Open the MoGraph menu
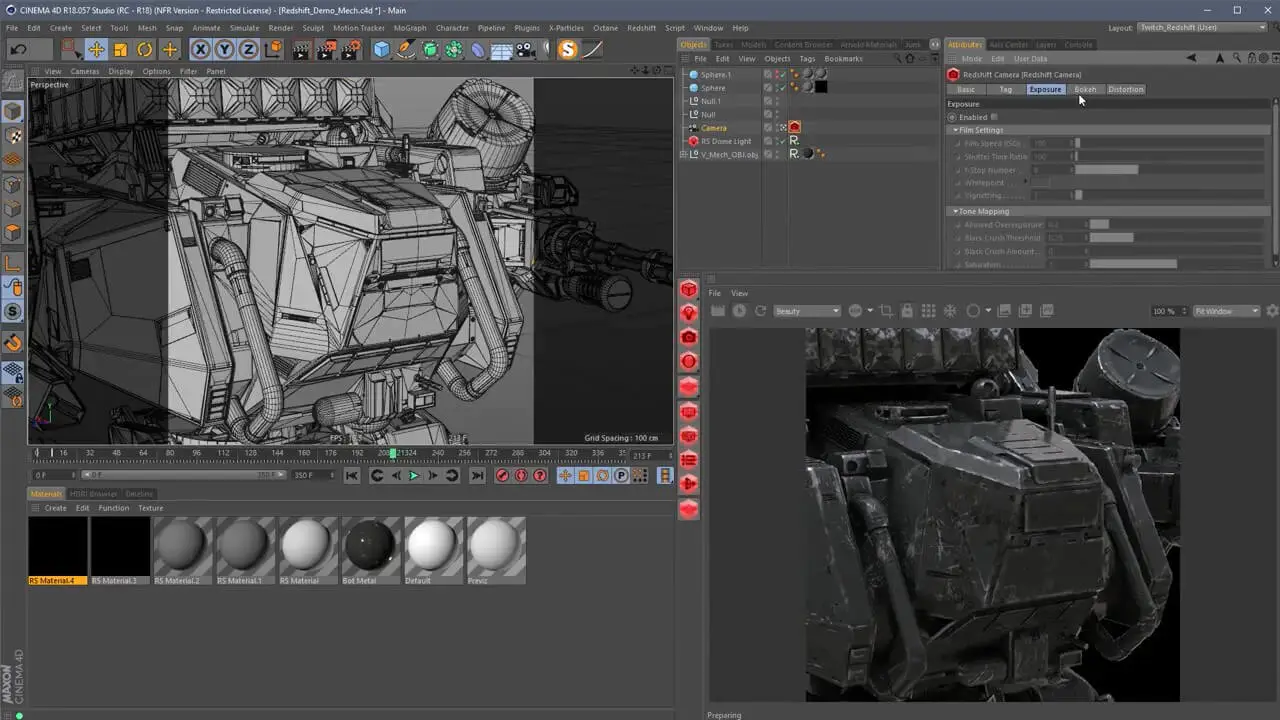 410,28
